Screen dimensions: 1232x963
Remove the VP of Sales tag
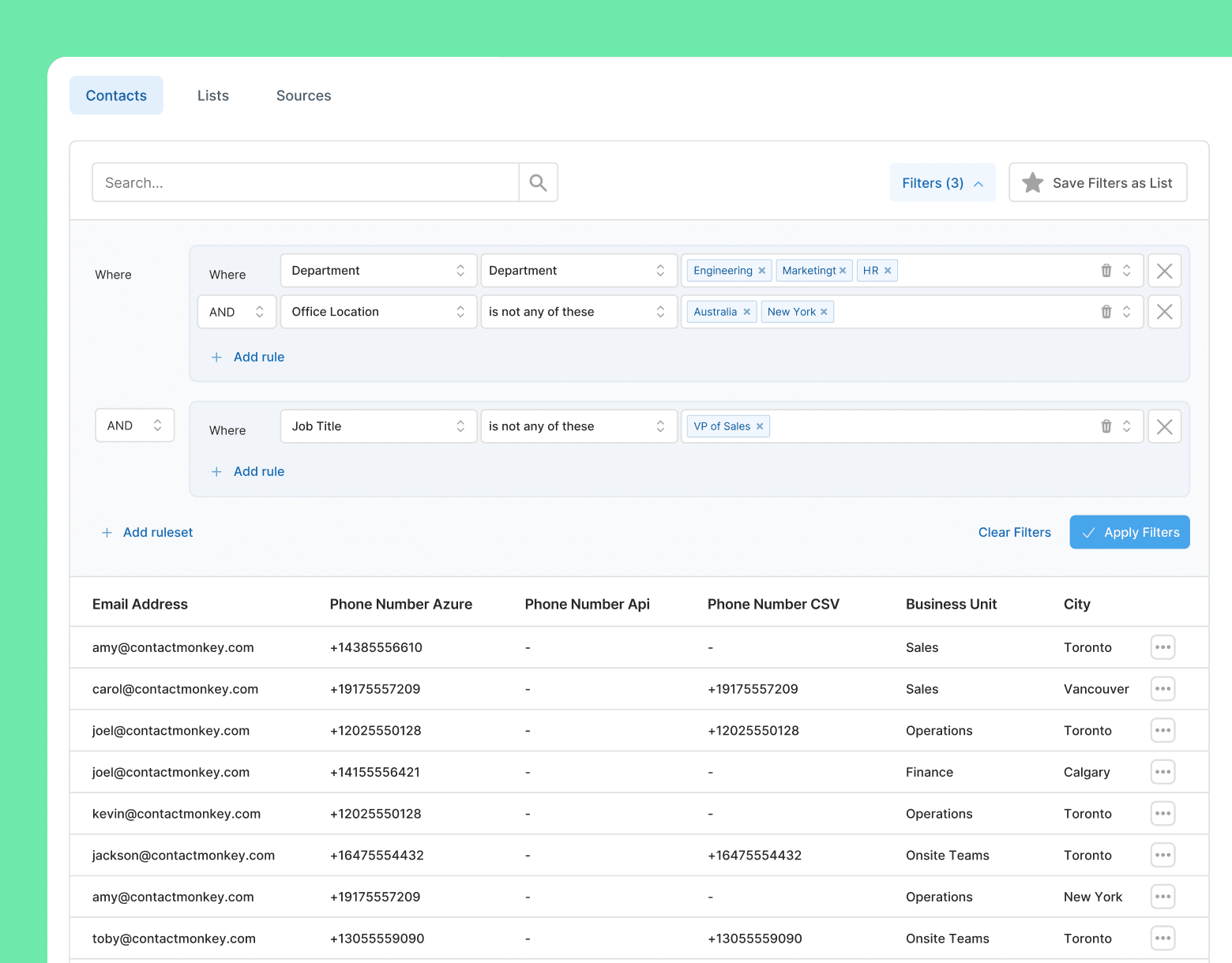tap(759, 425)
